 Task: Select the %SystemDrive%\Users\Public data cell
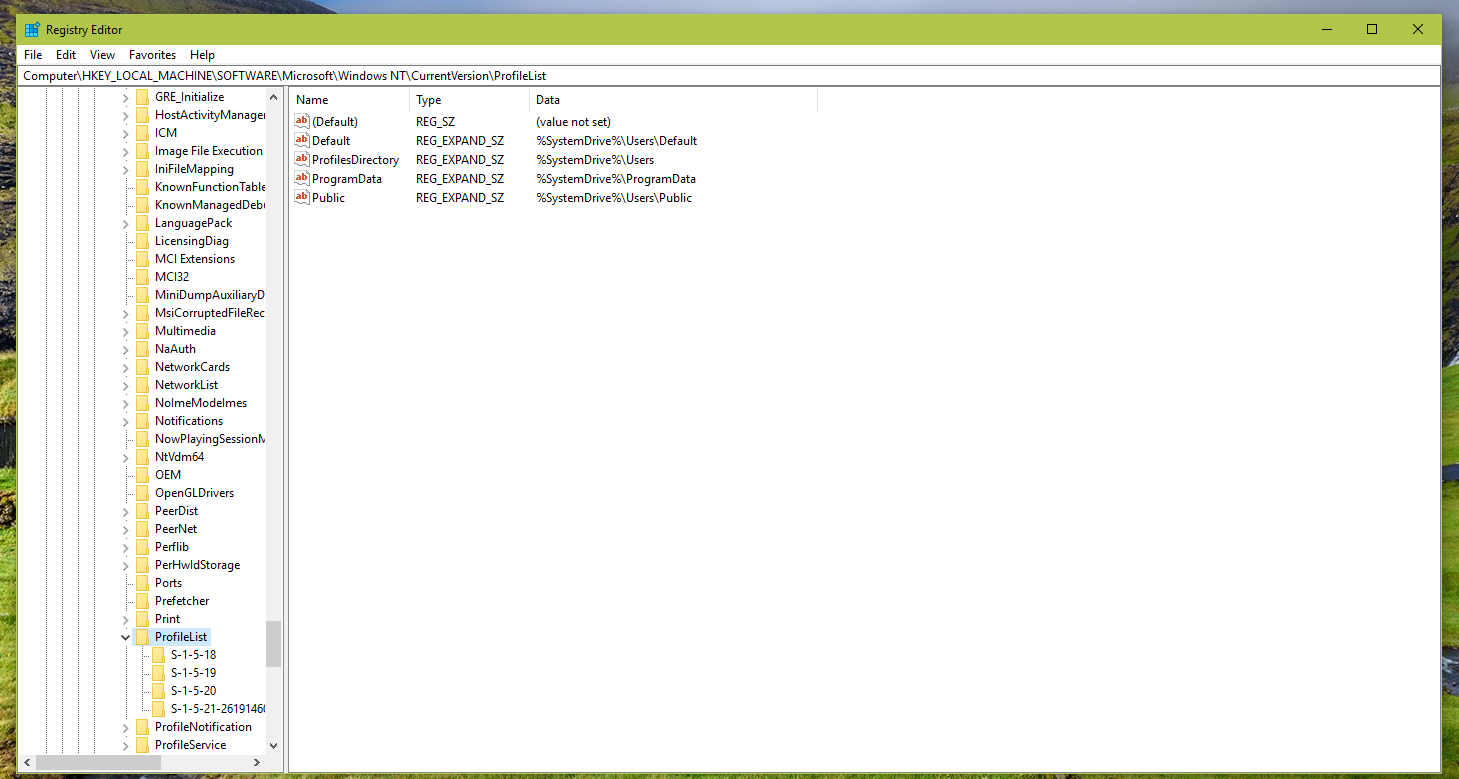(614, 198)
